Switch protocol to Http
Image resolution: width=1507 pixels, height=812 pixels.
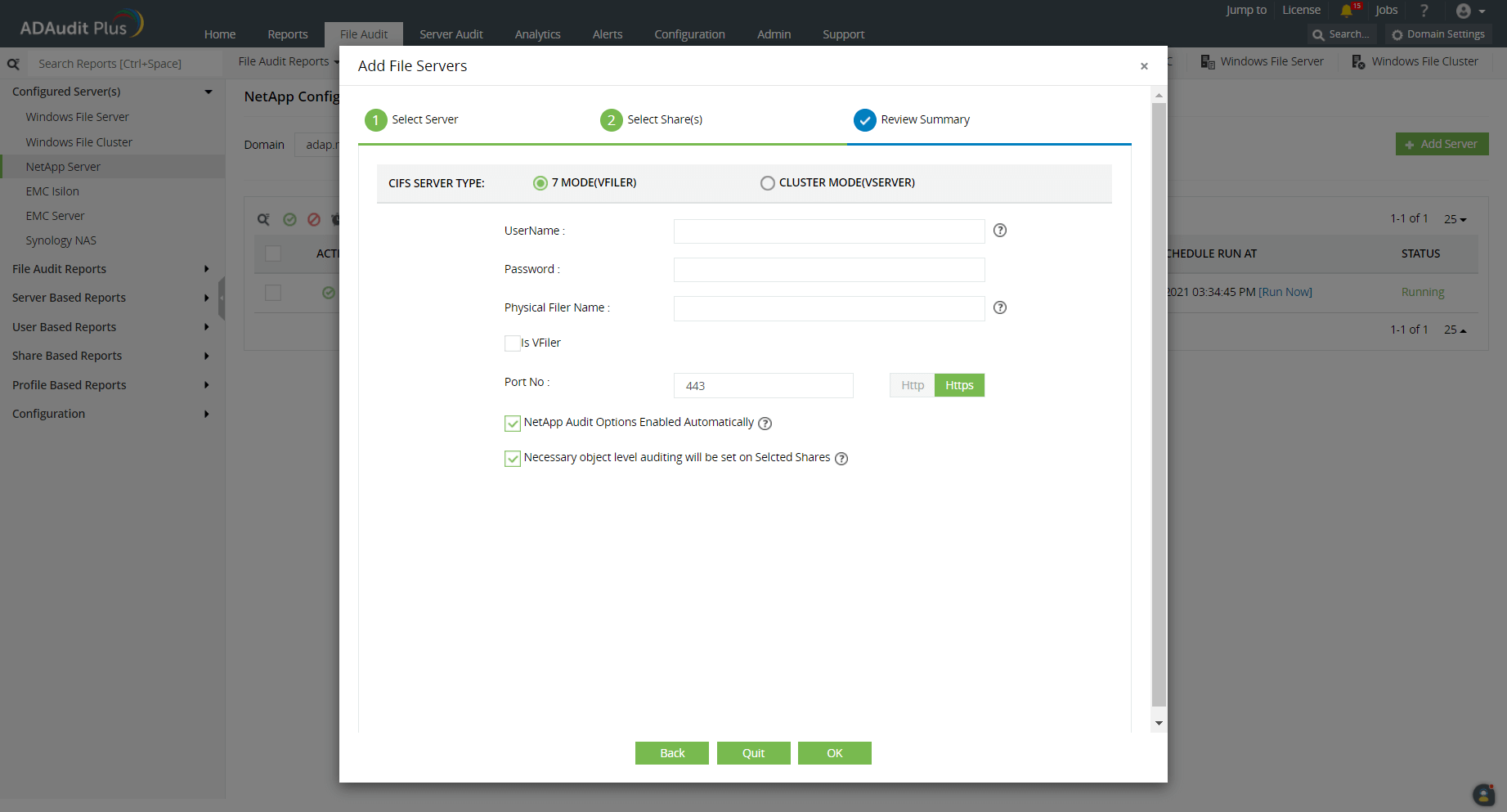(912, 385)
